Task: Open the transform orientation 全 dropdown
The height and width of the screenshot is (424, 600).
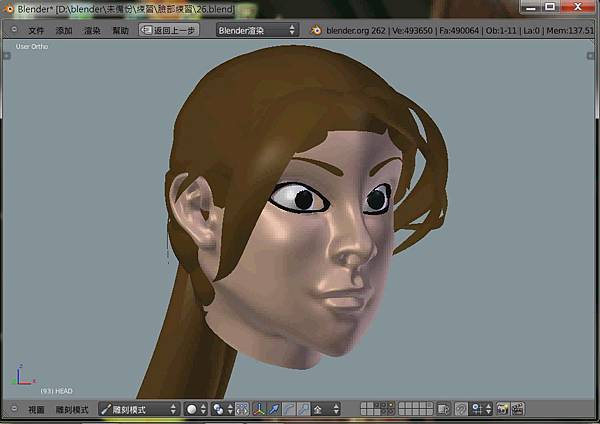Action: (x=326, y=409)
